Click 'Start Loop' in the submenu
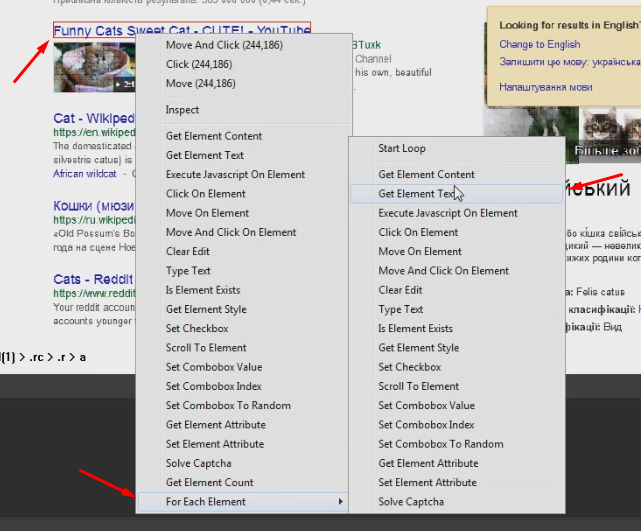The height and width of the screenshot is (531, 641). point(401,148)
